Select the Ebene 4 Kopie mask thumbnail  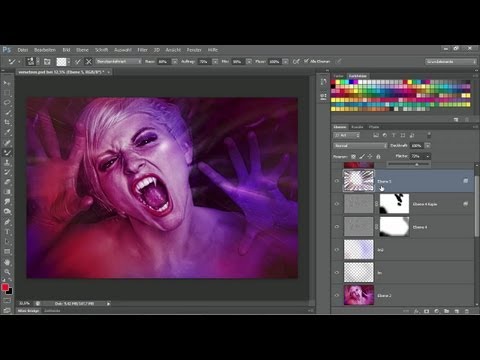point(394,204)
